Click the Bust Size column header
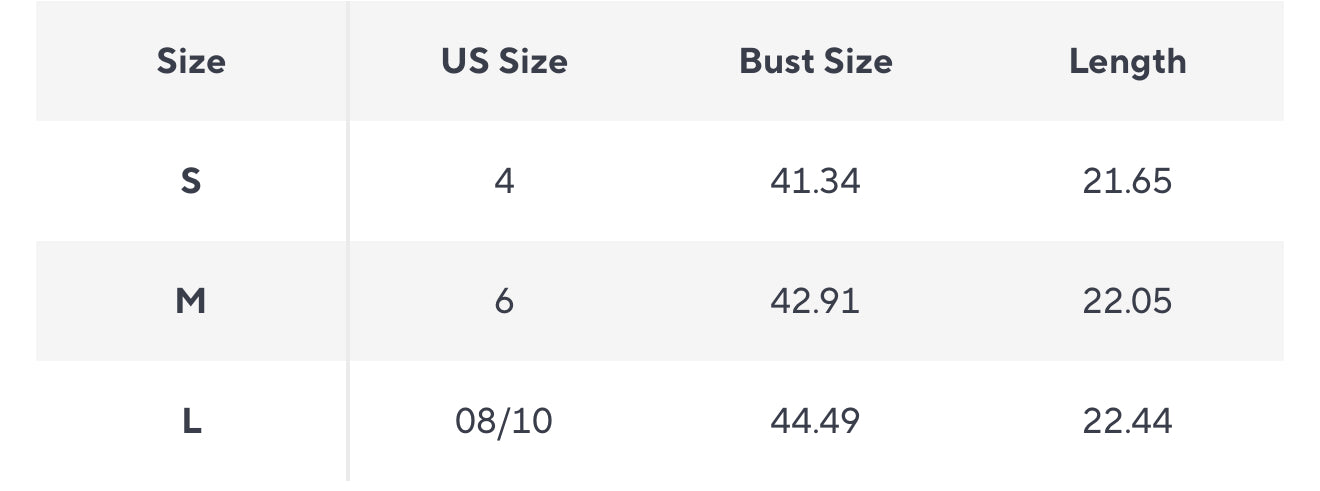 (815, 62)
